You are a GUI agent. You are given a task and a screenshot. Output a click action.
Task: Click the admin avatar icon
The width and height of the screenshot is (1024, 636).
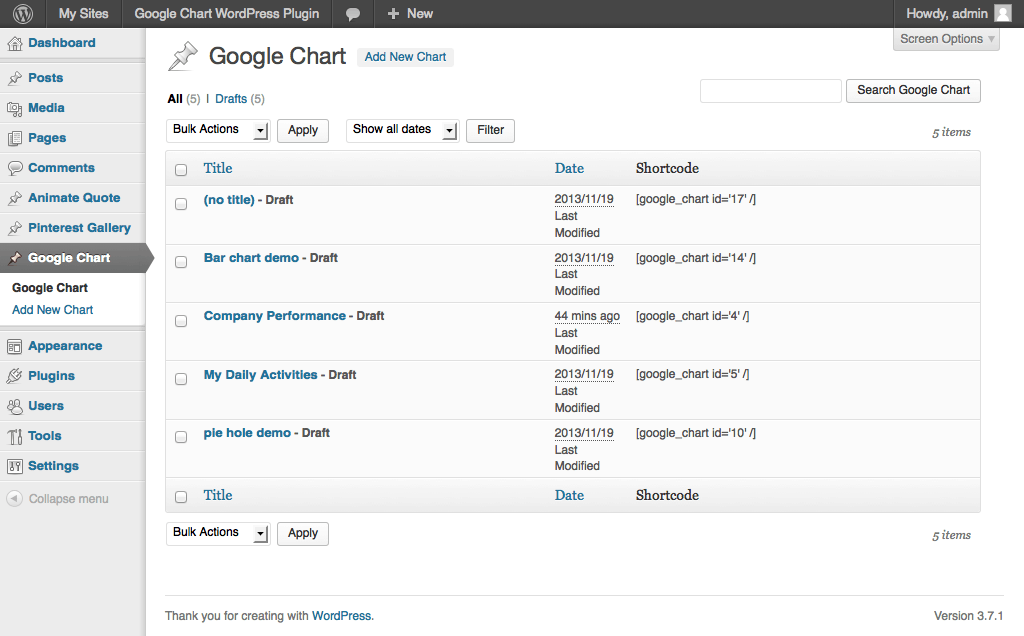(1002, 13)
